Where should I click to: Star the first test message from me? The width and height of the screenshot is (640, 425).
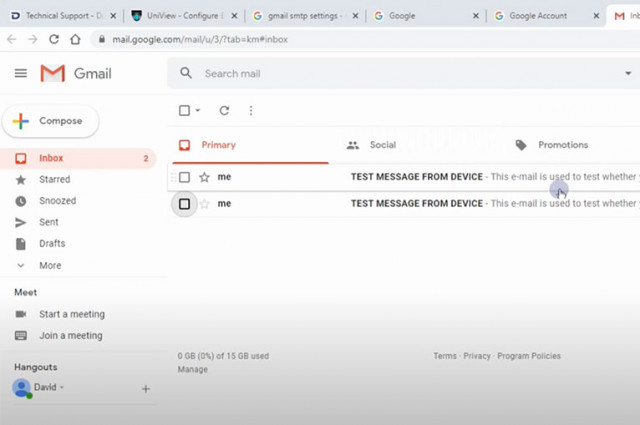pos(204,177)
